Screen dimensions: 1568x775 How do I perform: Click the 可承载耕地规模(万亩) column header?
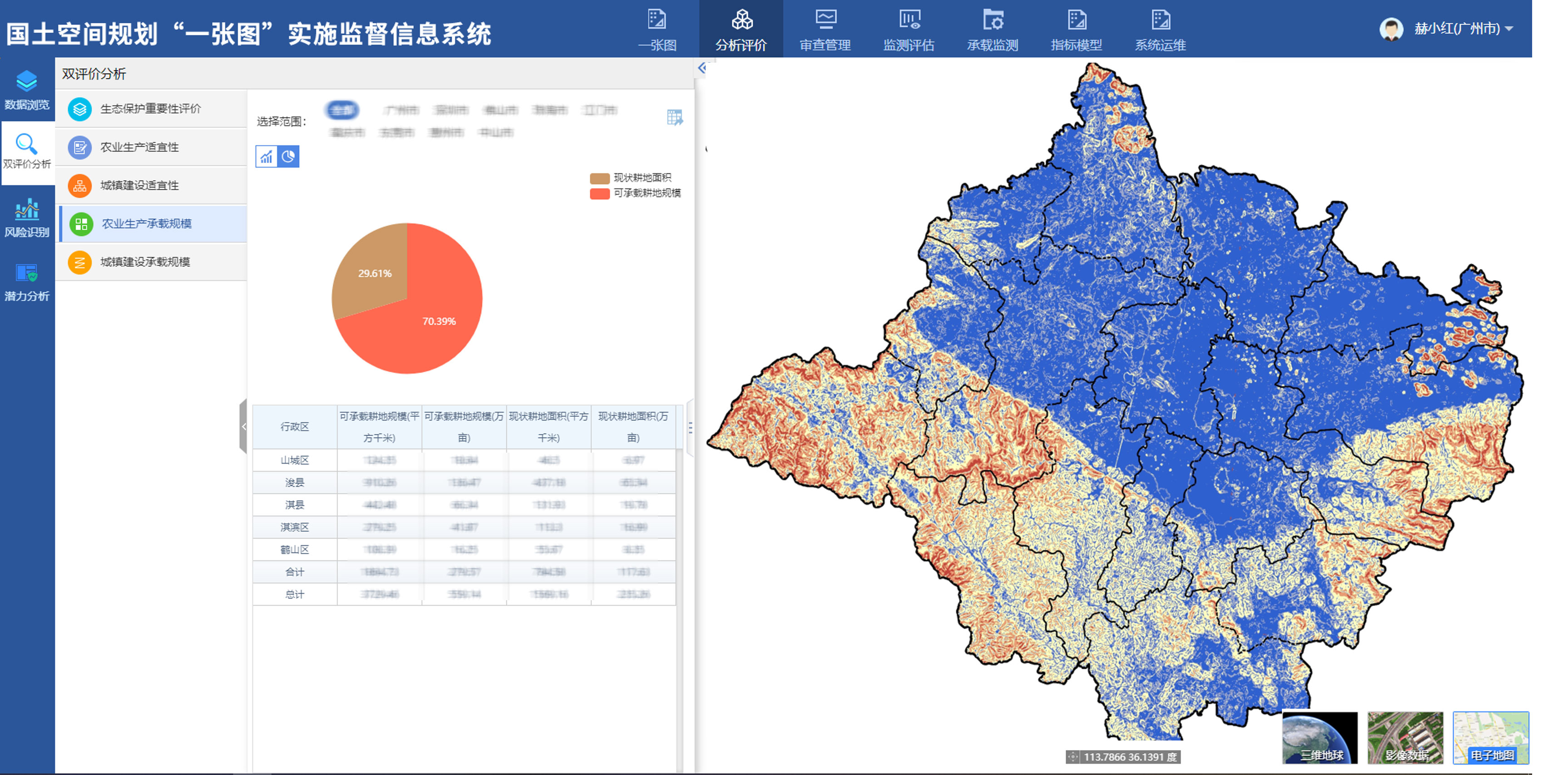tap(464, 427)
